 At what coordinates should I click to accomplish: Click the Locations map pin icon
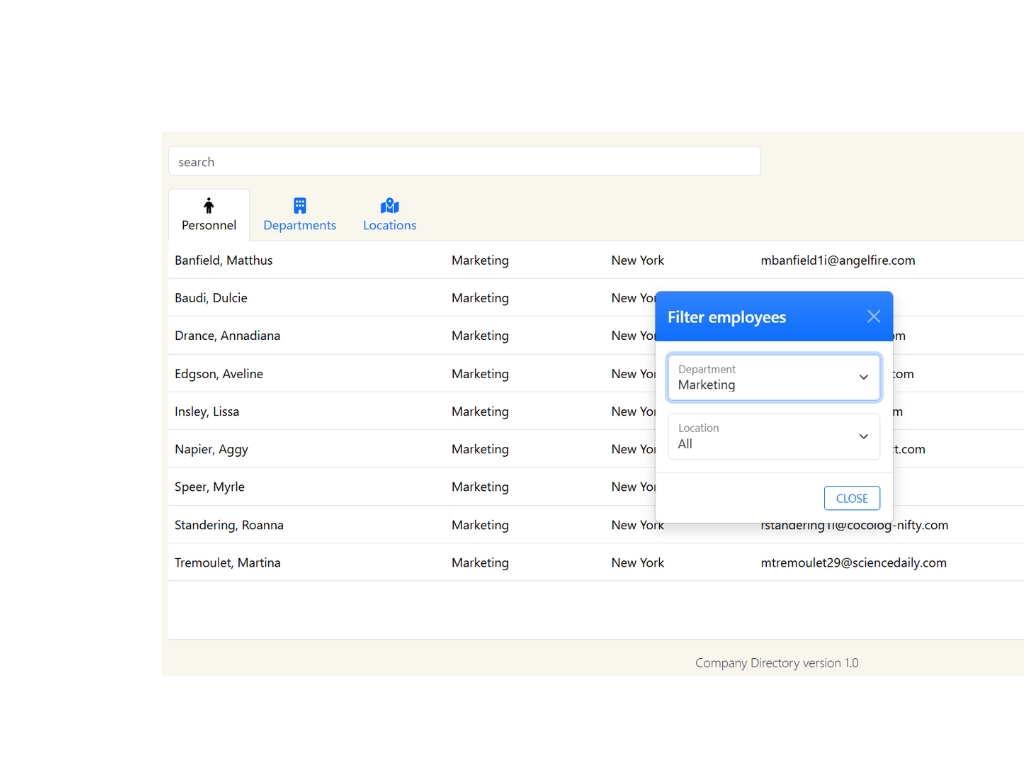pos(389,205)
